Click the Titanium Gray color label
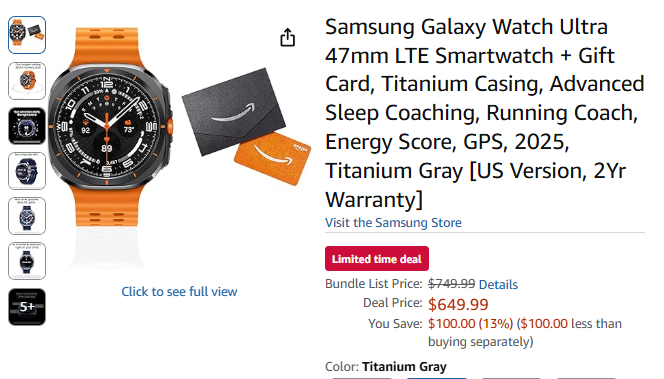This screenshot has width=664, height=379. (404, 366)
